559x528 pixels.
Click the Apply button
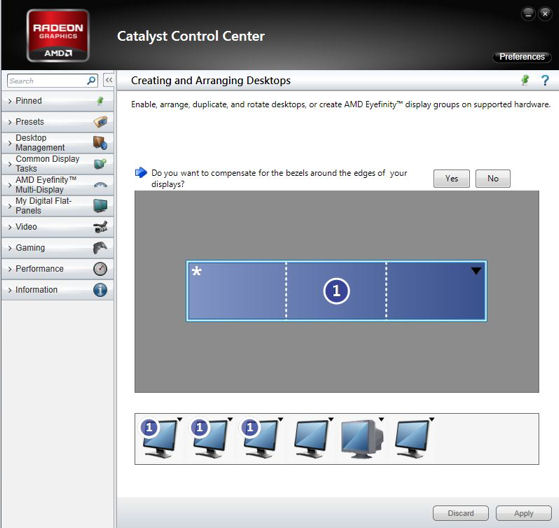click(524, 513)
